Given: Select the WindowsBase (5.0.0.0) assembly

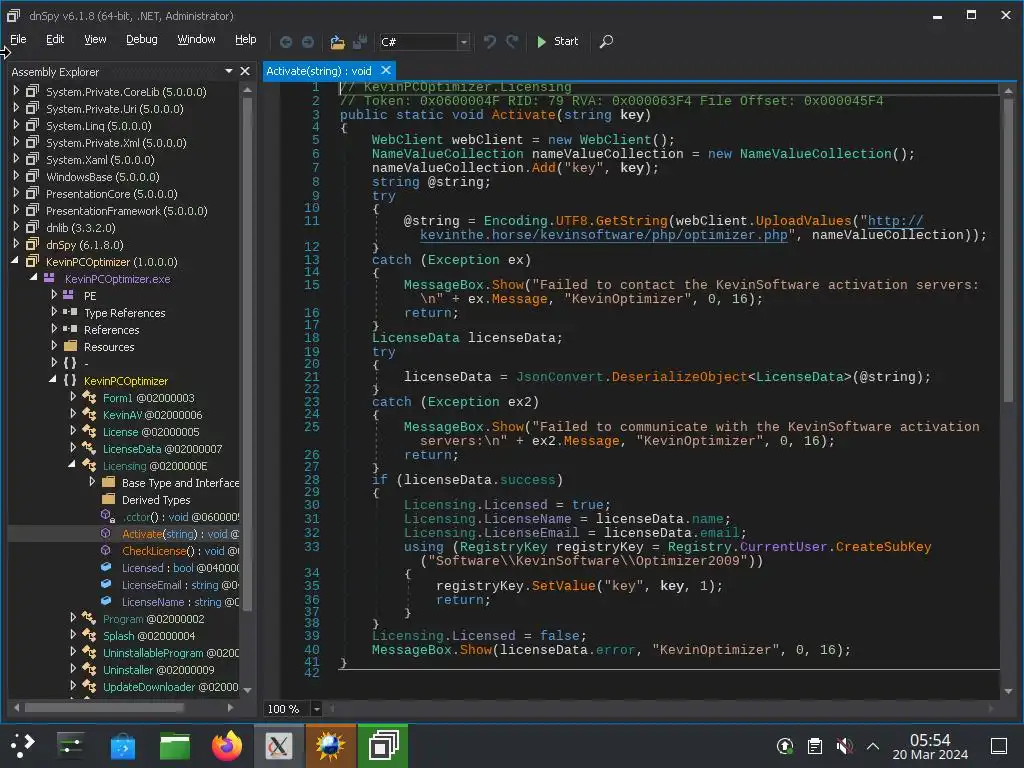Looking at the screenshot, I should pos(103,177).
